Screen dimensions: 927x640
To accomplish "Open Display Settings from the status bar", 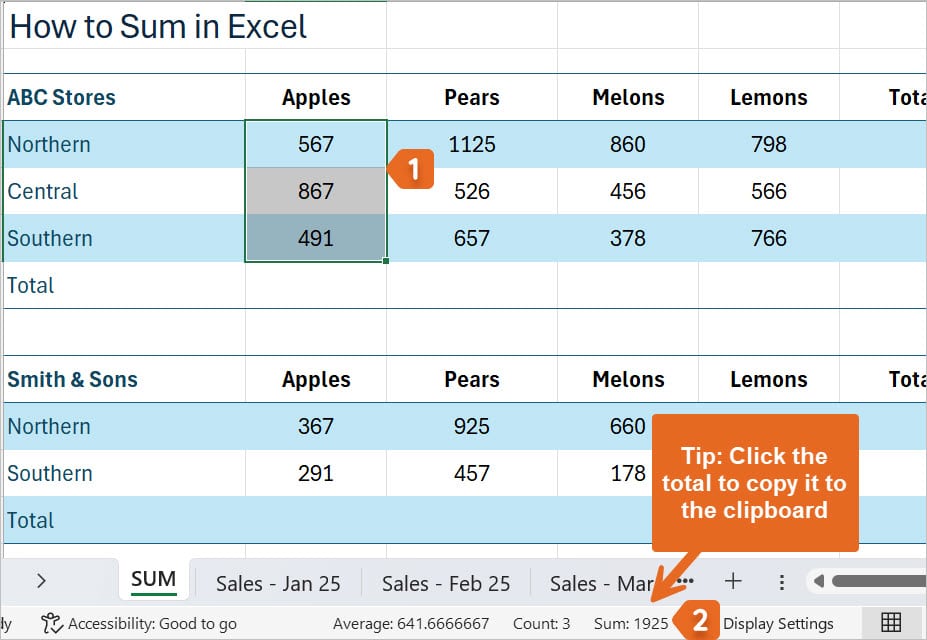I will pyautogui.click(x=778, y=622).
